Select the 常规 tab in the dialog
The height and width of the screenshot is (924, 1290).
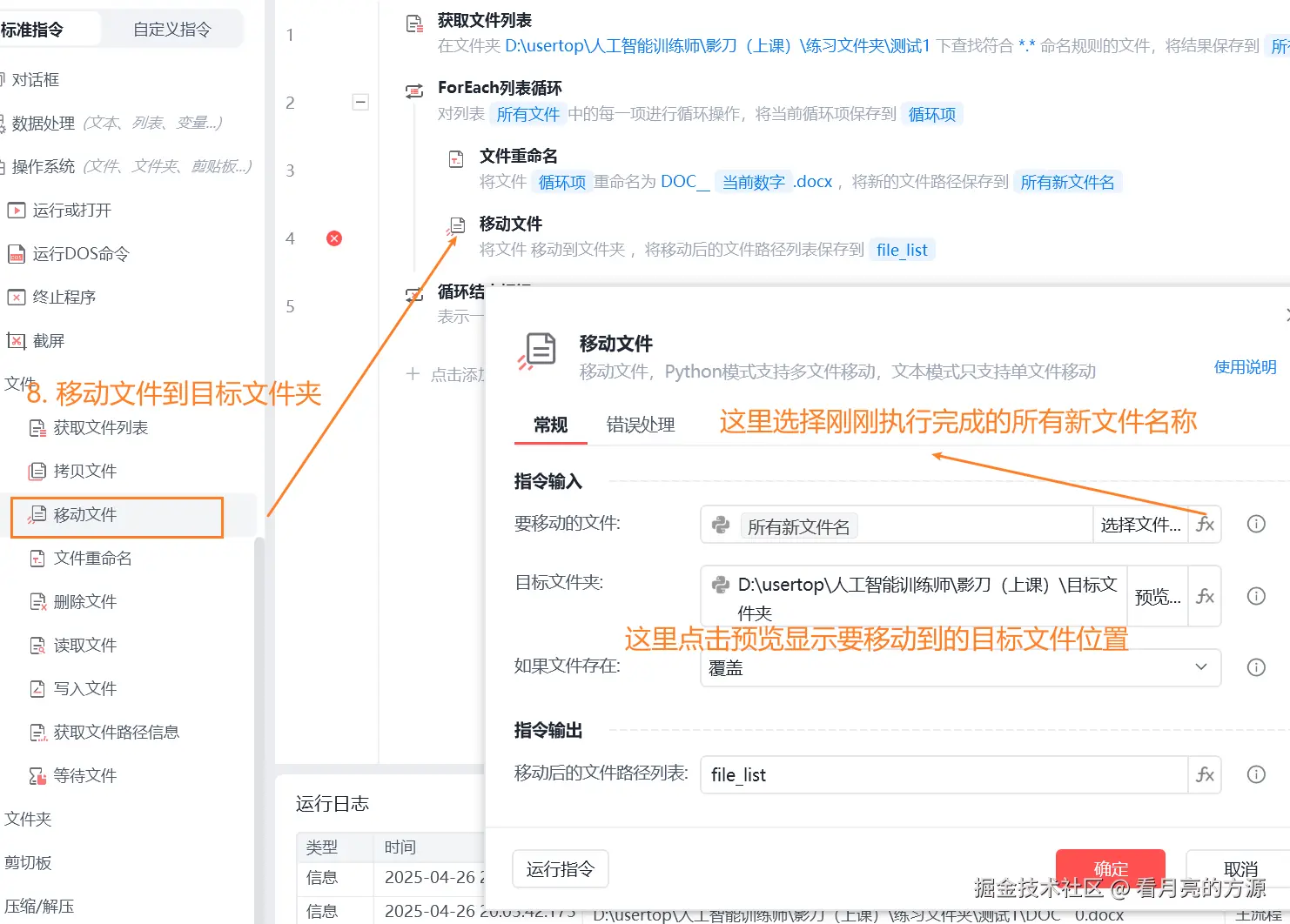pos(550,425)
